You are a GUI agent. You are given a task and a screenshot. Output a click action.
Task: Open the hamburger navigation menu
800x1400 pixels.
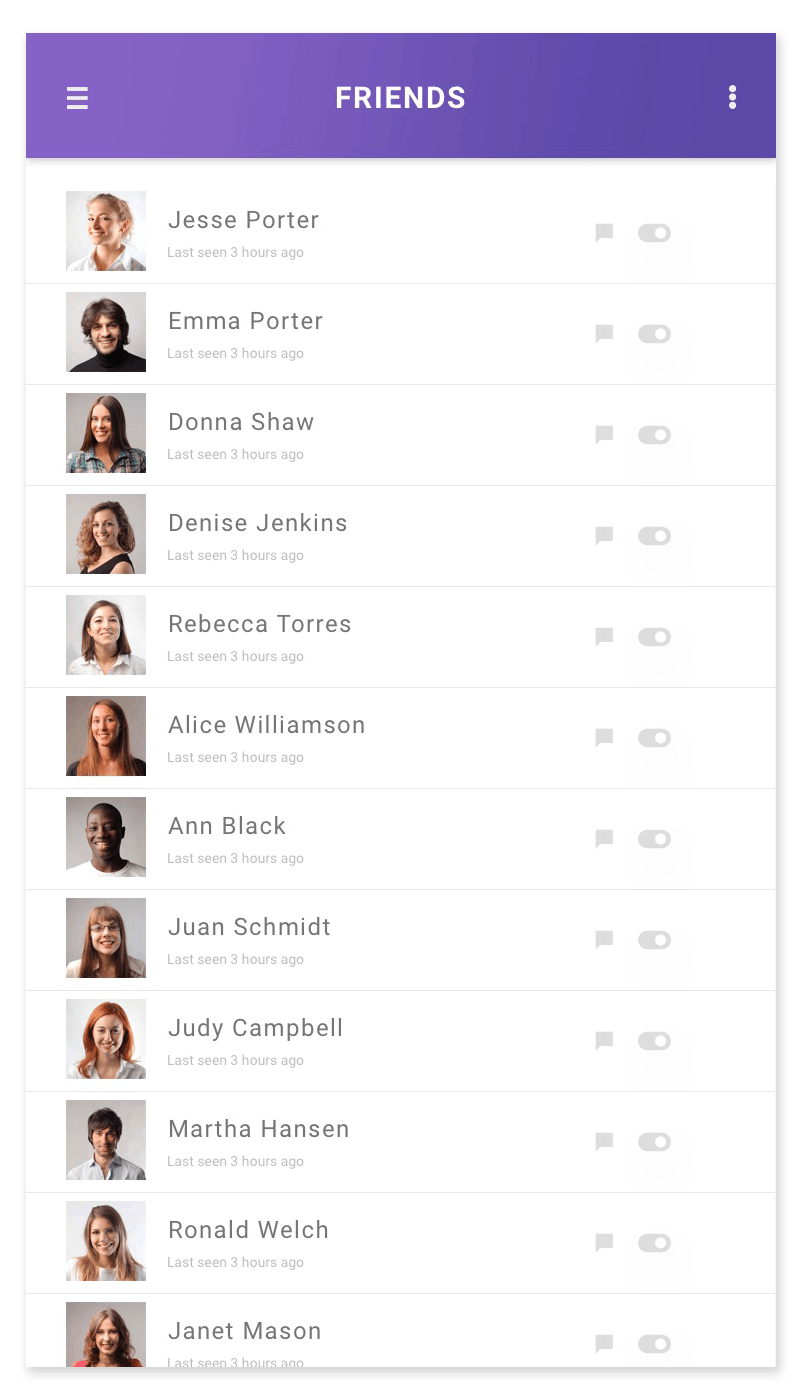tap(77, 98)
